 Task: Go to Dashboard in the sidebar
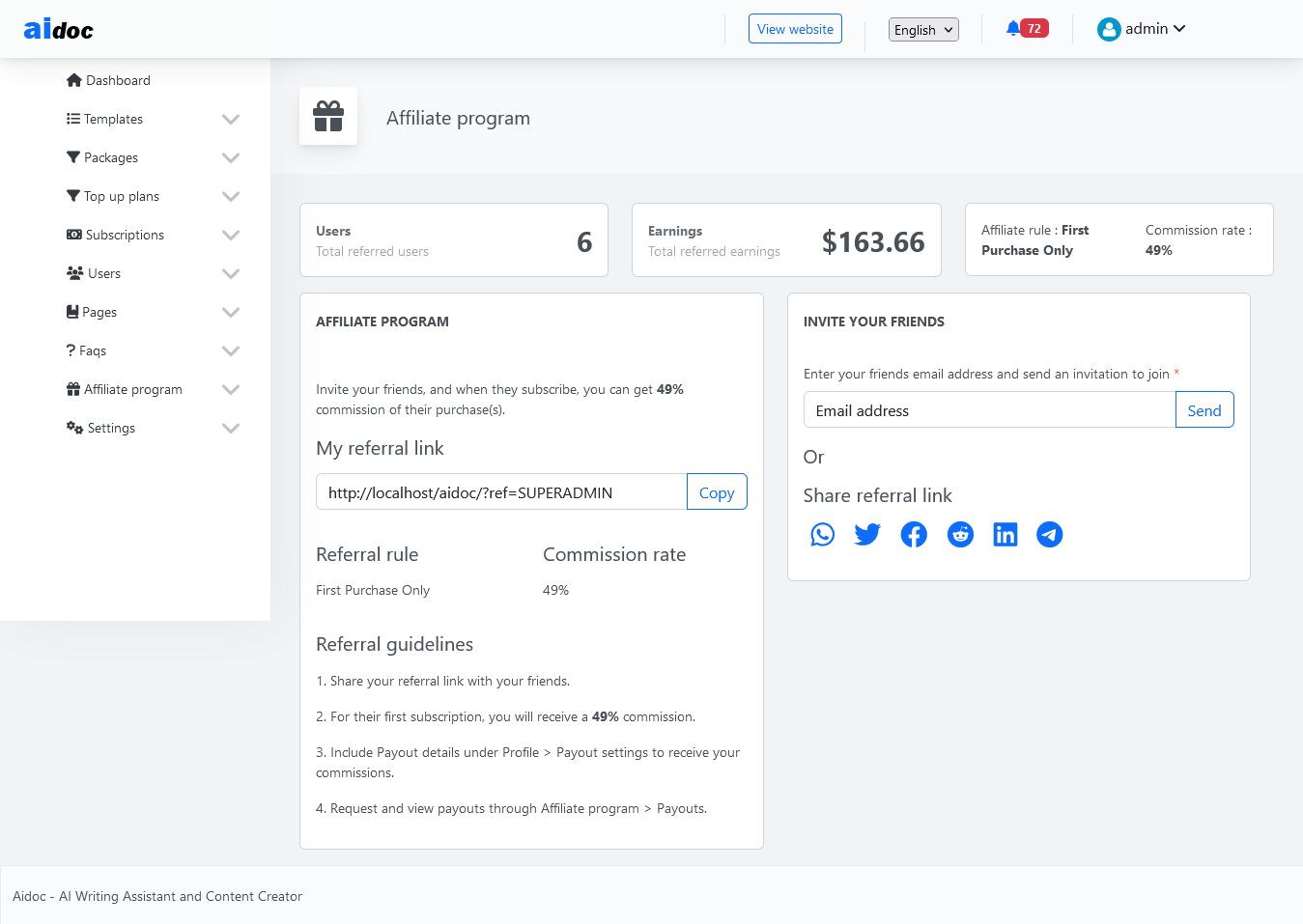coord(108,80)
